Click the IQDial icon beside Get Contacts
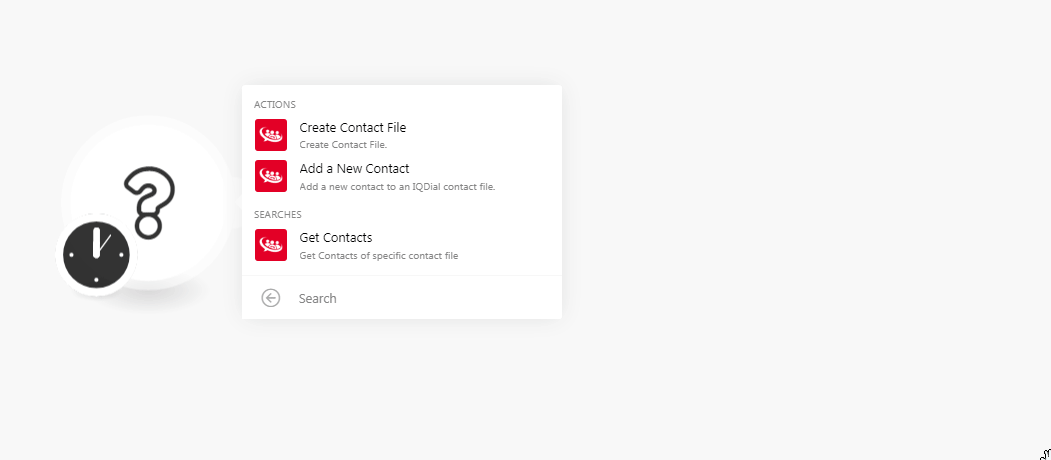 [x=270, y=245]
